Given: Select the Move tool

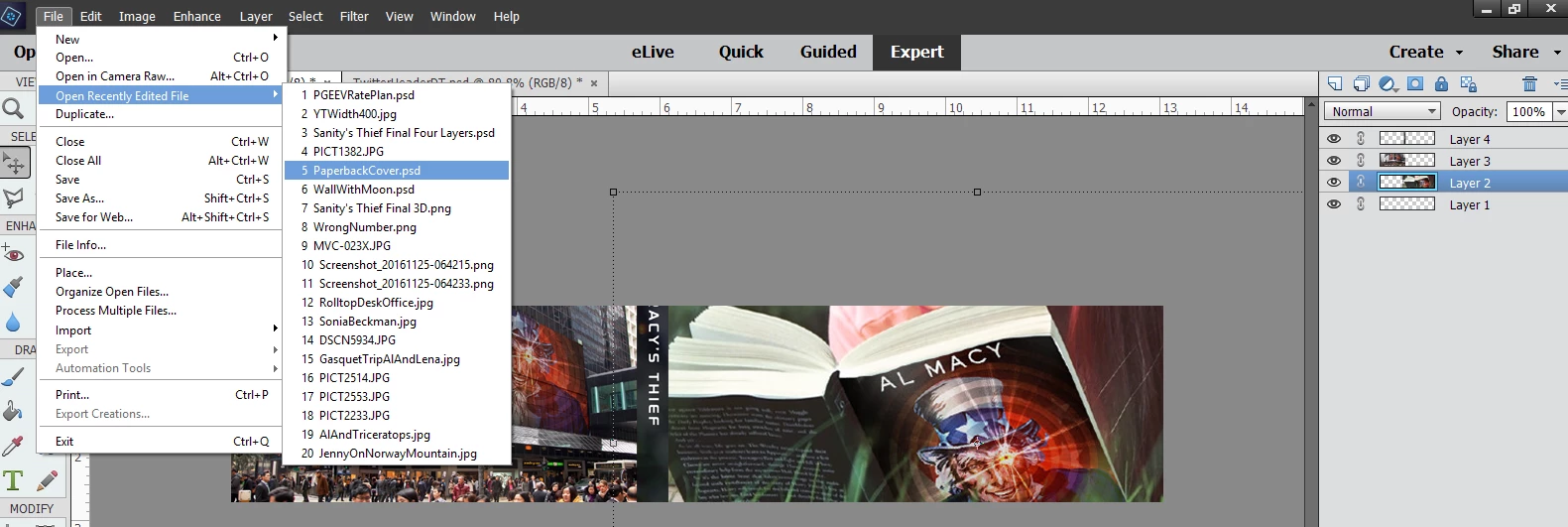Looking at the screenshot, I should click(x=15, y=163).
